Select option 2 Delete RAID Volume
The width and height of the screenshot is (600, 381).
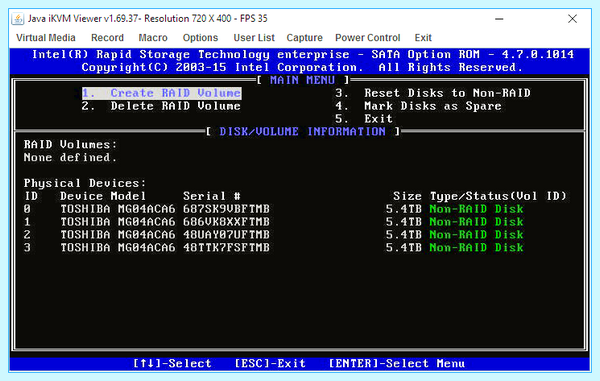pos(161,106)
